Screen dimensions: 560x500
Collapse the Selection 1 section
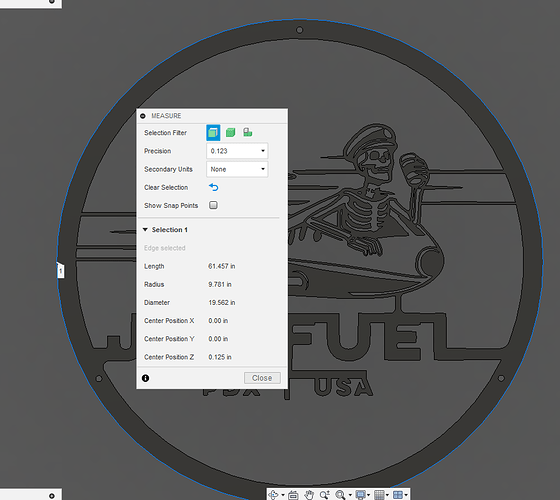point(145,230)
